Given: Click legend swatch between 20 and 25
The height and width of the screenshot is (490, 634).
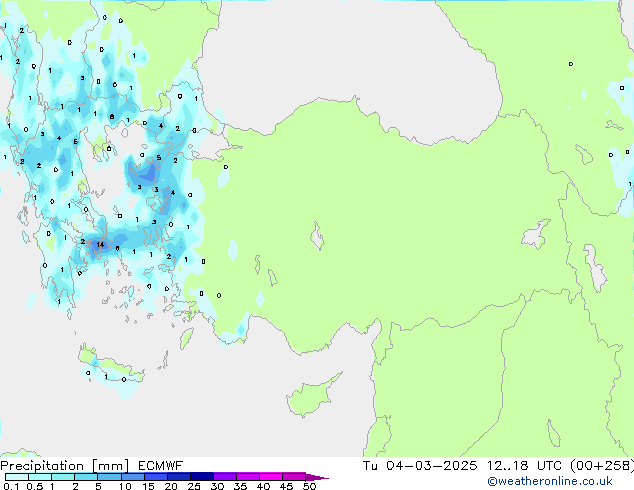Looking at the screenshot, I should [x=178, y=477].
